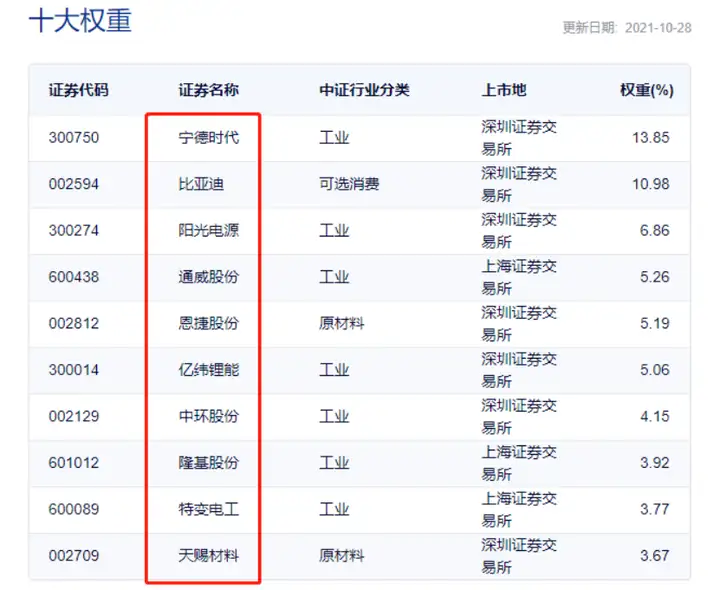Select security code 002594
720x590 pixels.
pyautogui.click(x=74, y=184)
